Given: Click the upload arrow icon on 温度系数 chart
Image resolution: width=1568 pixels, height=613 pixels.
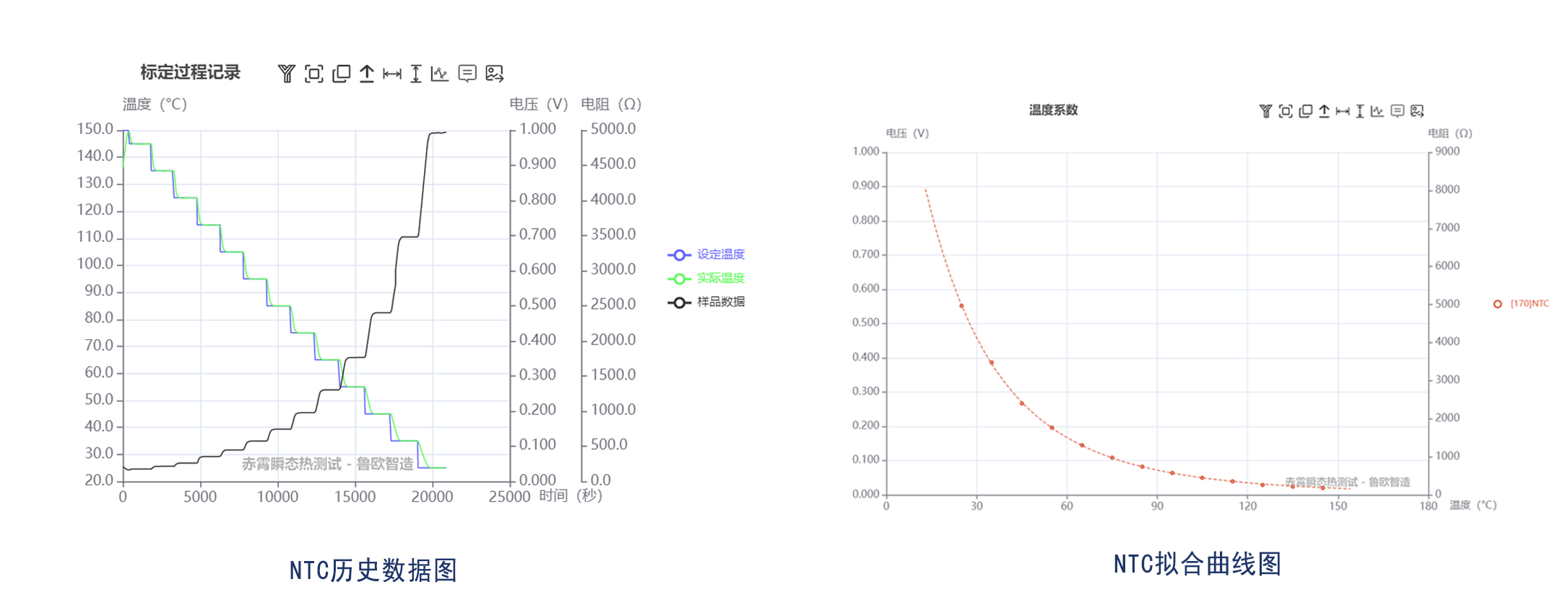Looking at the screenshot, I should point(1324,111).
